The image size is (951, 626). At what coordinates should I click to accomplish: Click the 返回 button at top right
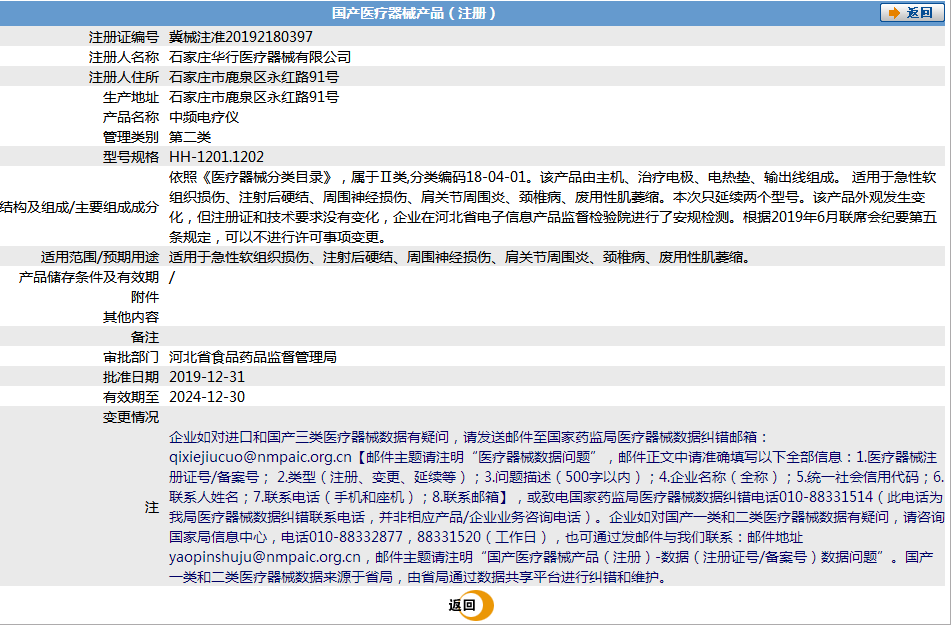tap(912, 13)
